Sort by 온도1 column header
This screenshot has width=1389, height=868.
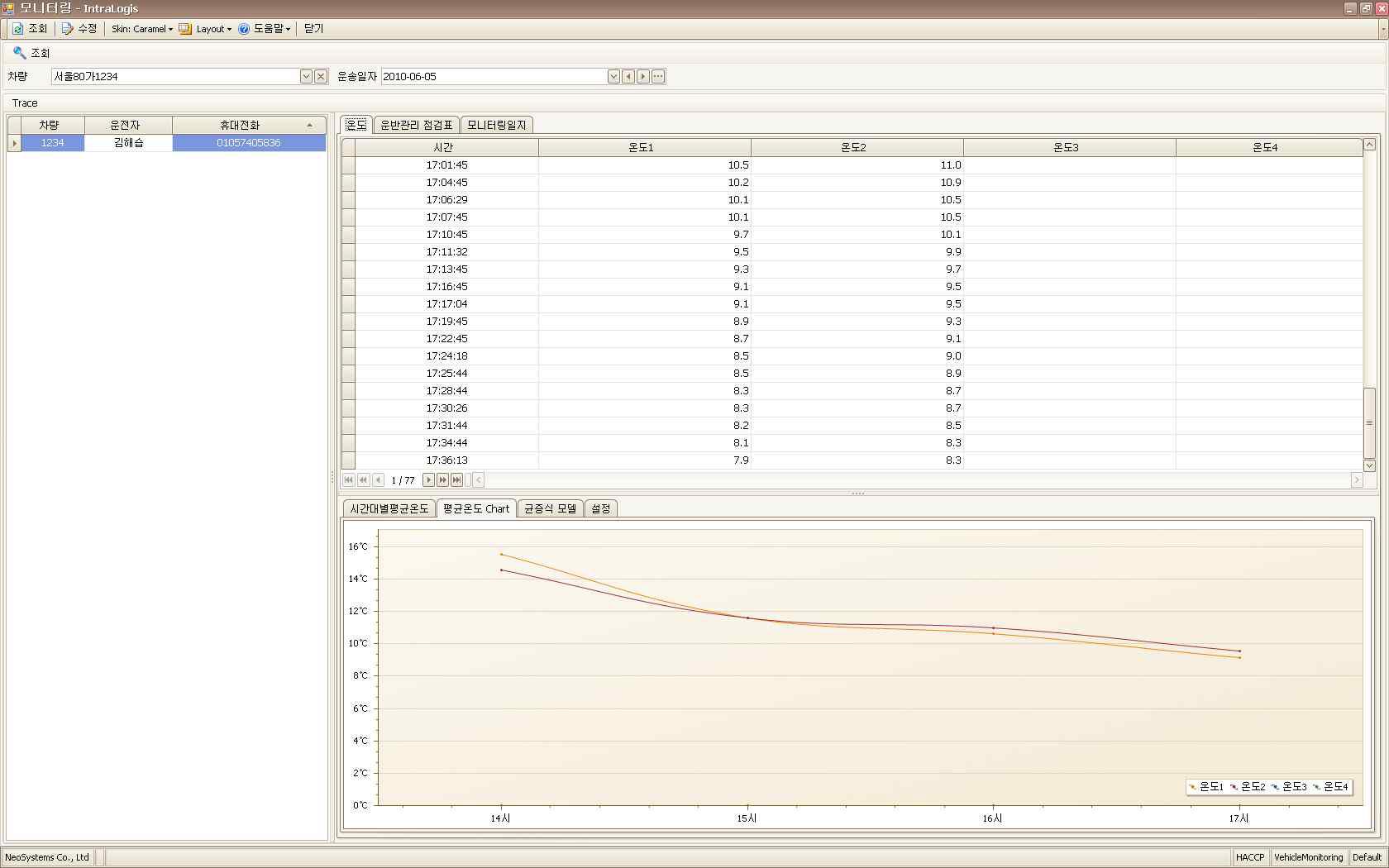[x=644, y=147]
